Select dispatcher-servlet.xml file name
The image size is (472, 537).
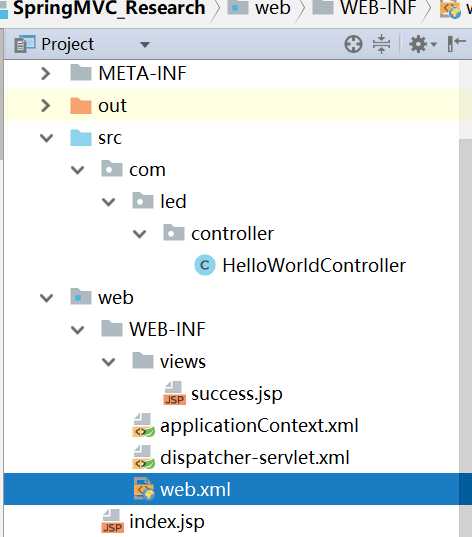[x=255, y=458]
